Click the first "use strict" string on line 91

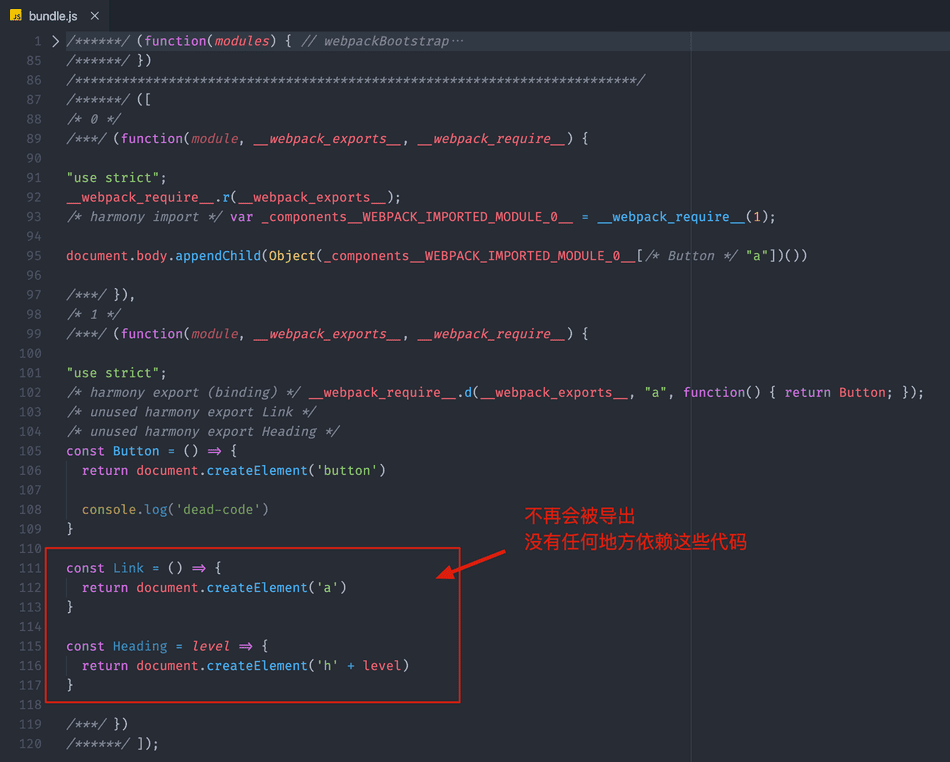coord(110,178)
